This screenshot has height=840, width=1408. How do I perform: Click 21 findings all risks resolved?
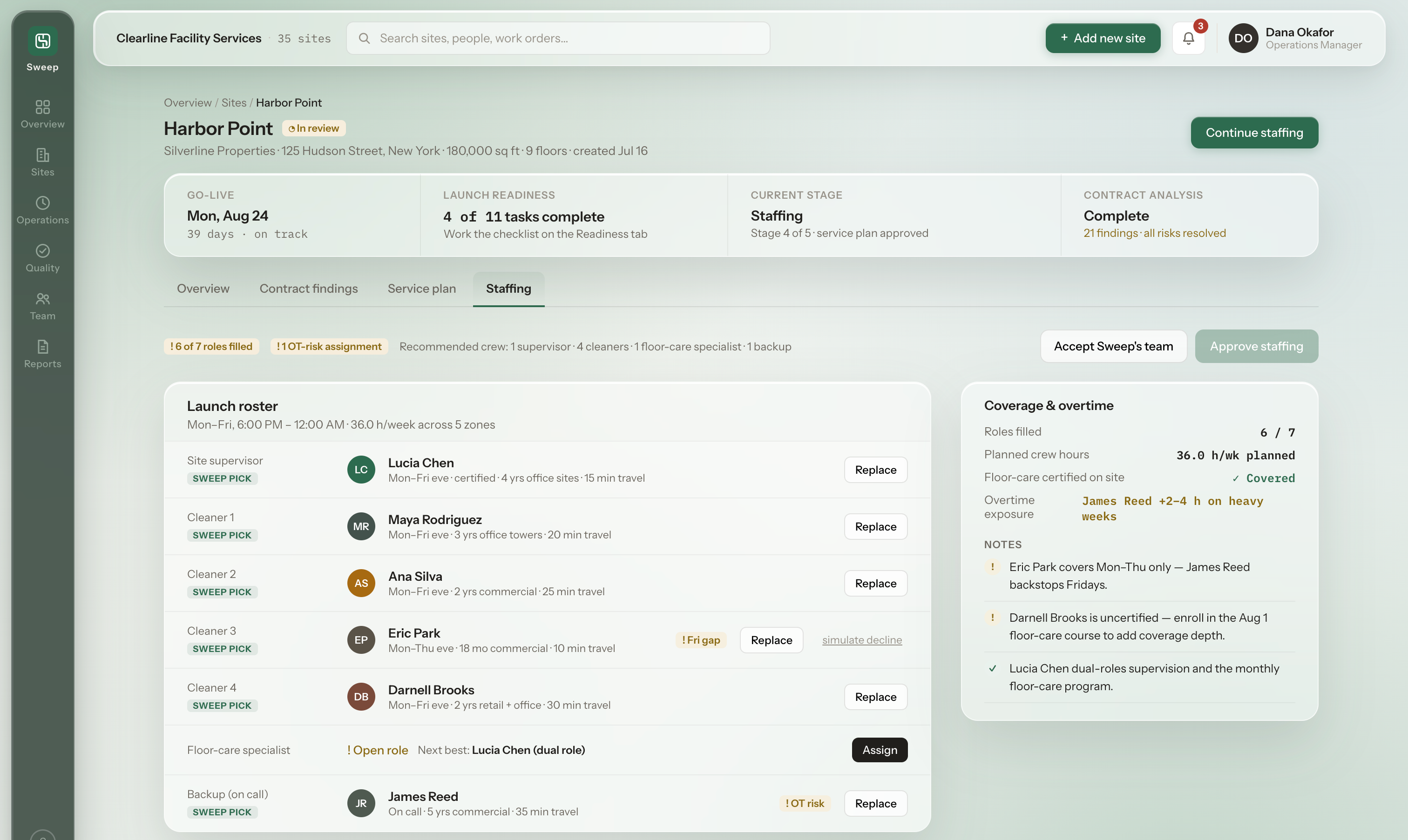1154,233
